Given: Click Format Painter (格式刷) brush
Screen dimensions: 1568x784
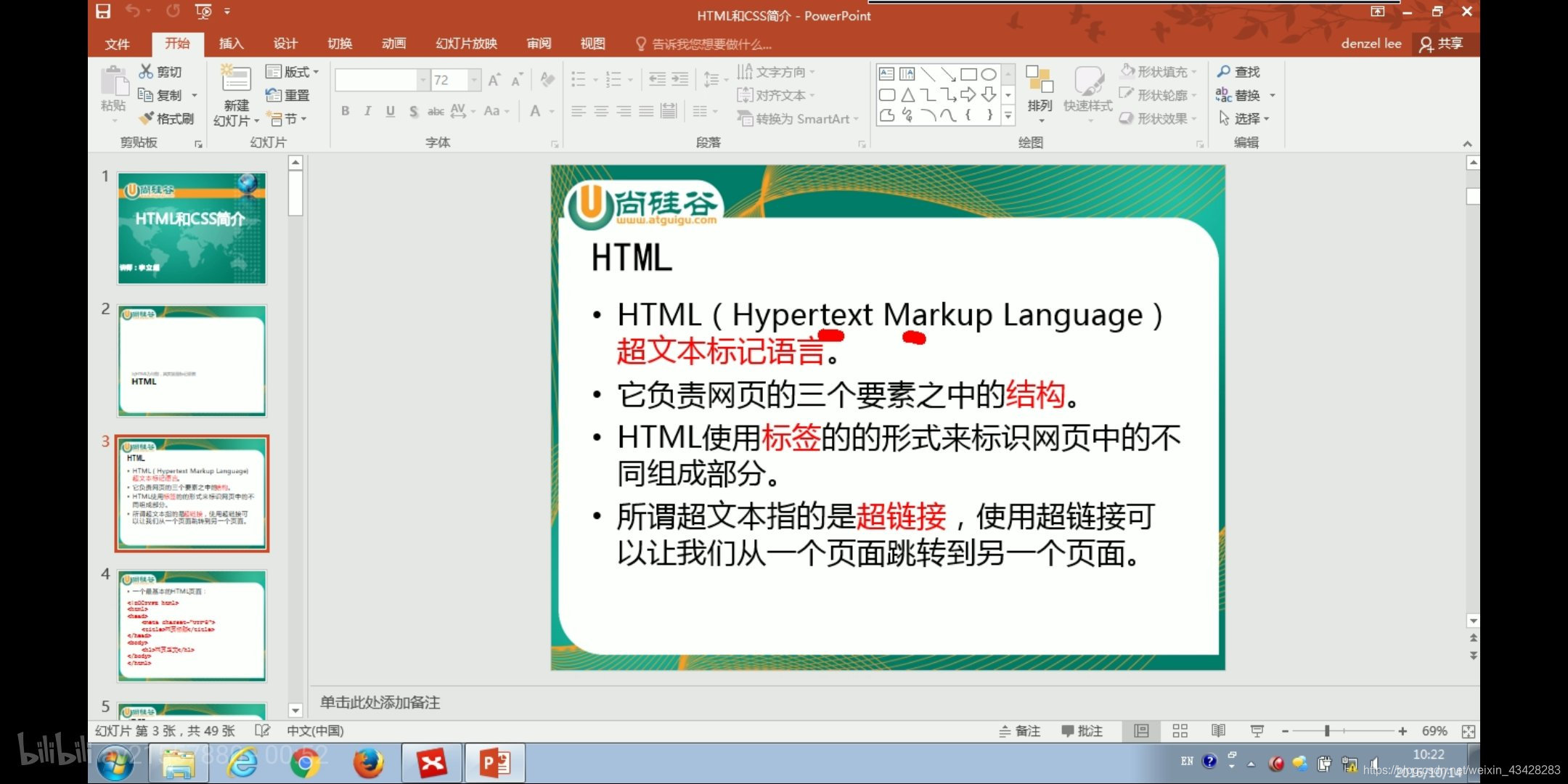Looking at the screenshot, I should [166, 118].
